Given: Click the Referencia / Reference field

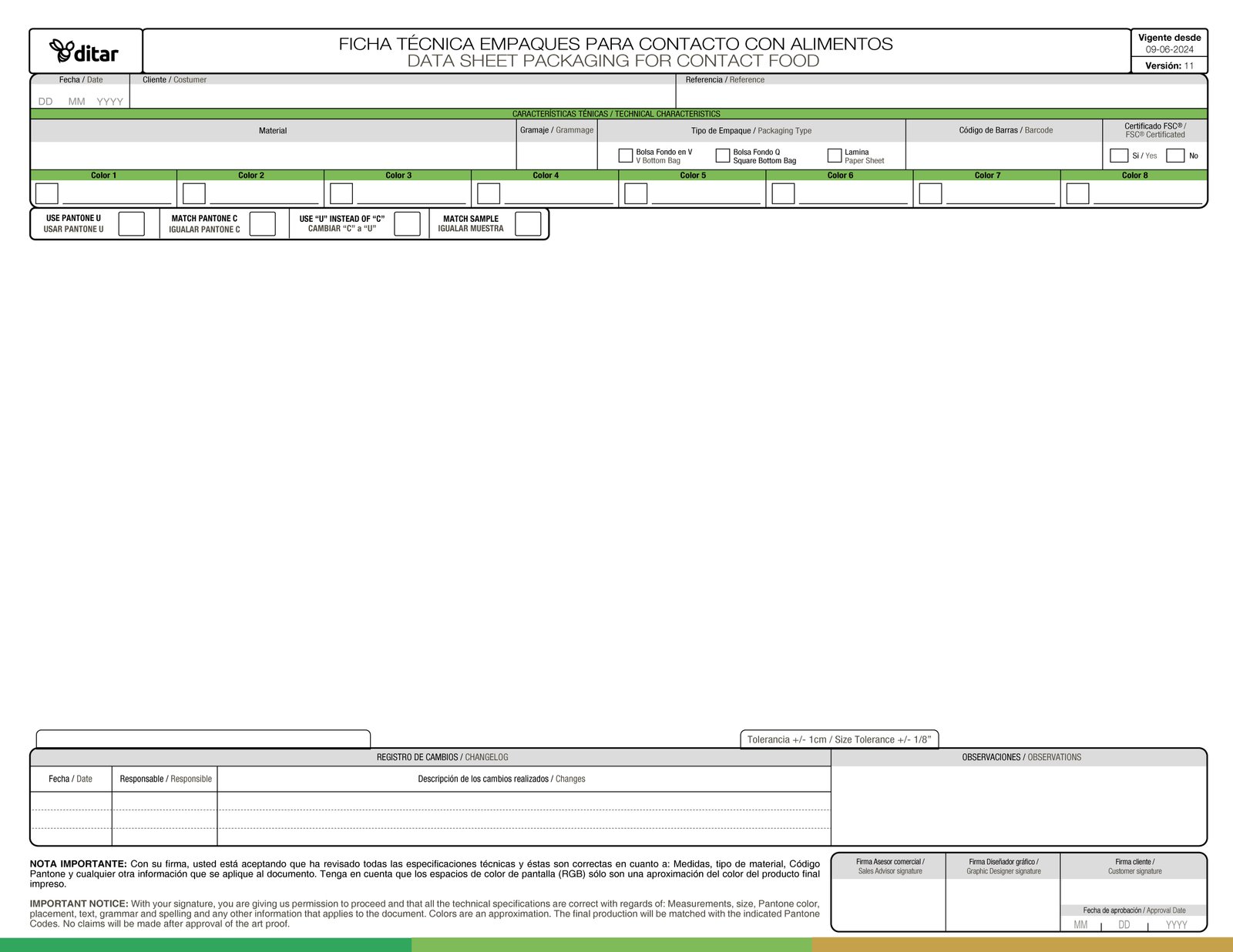Looking at the screenshot, I should tap(941, 96).
